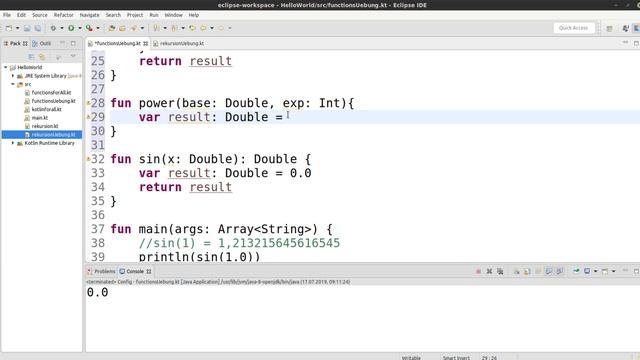Click the Save icon in toolbar
The height and width of the screenshot is (360, 640).
pyautogui.click(x=27, y=28)
